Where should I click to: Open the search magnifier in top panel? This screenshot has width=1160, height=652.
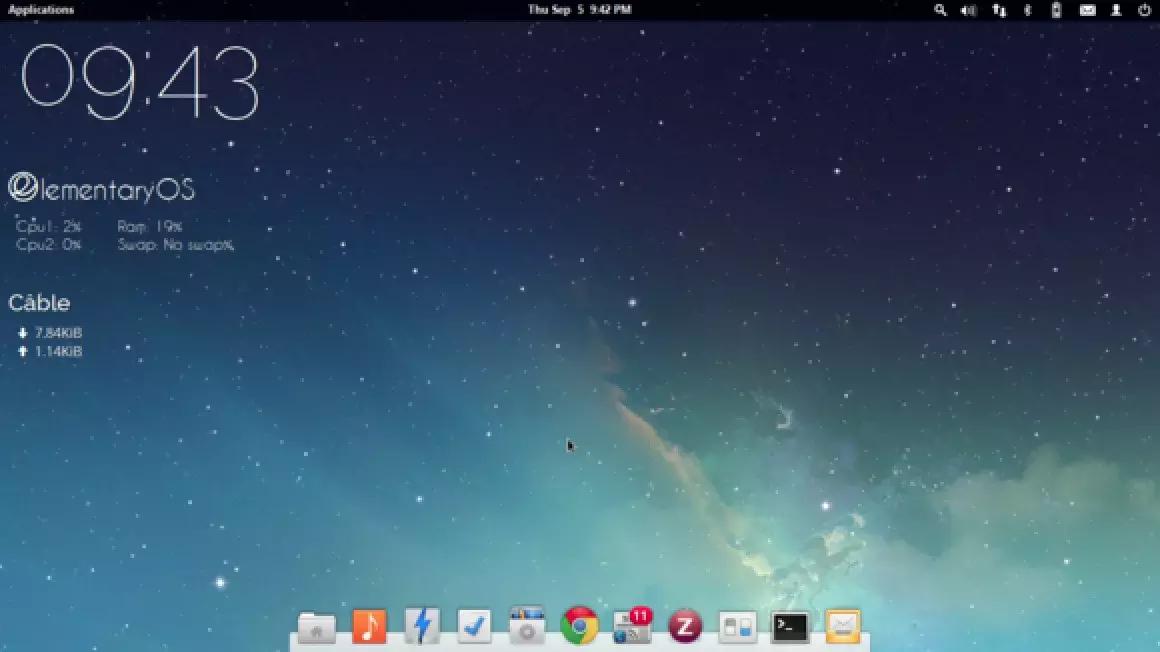(x=940, y=10)
